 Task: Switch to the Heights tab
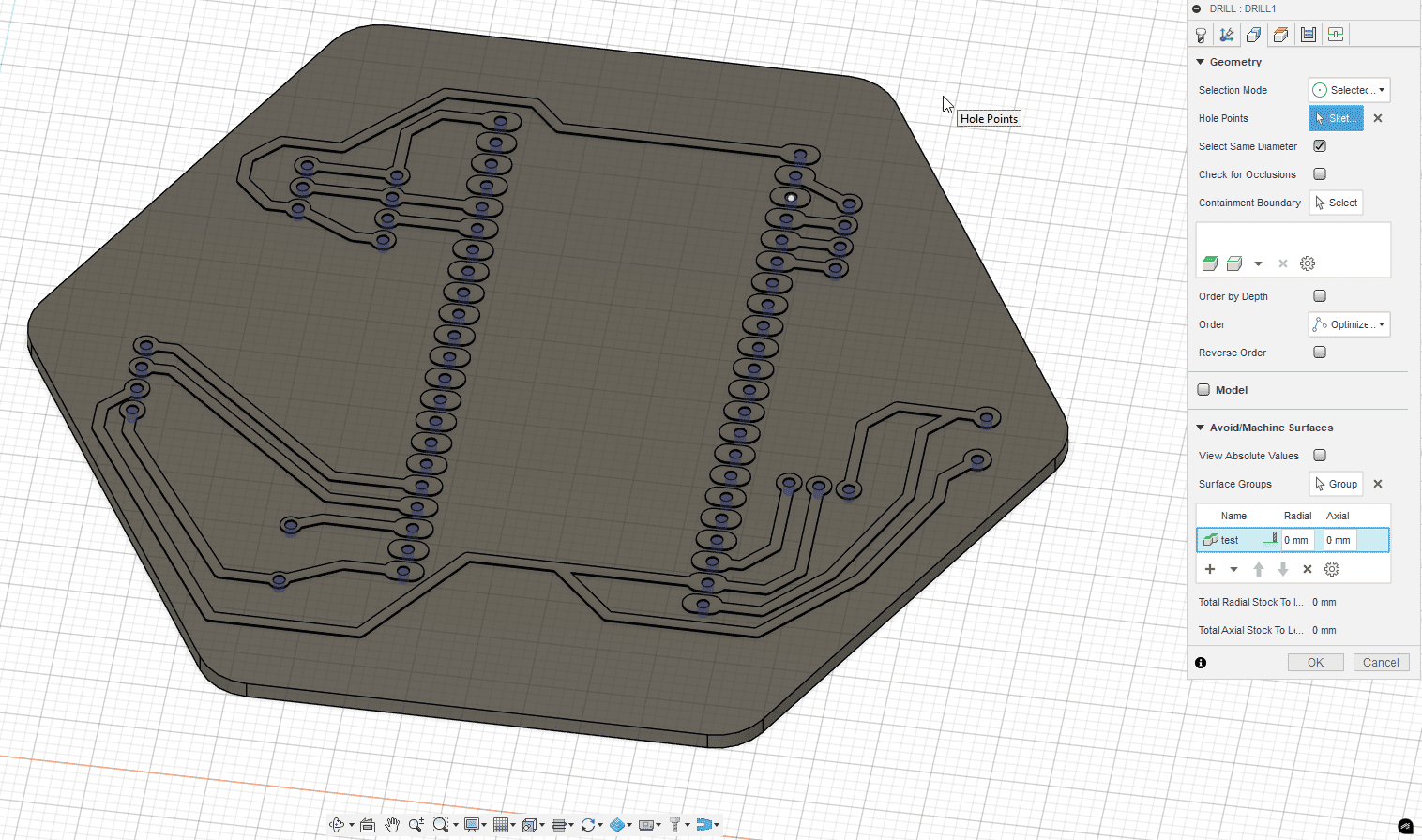[1280, 35]
